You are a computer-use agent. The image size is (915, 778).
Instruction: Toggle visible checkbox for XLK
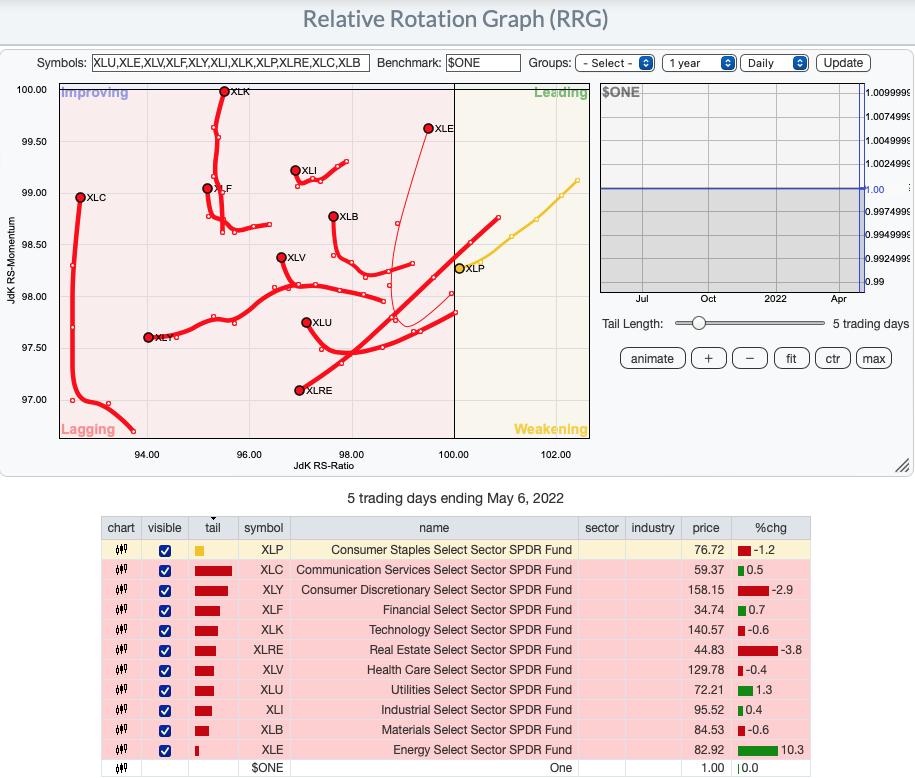pyautogui.click(x=165, y=630)
